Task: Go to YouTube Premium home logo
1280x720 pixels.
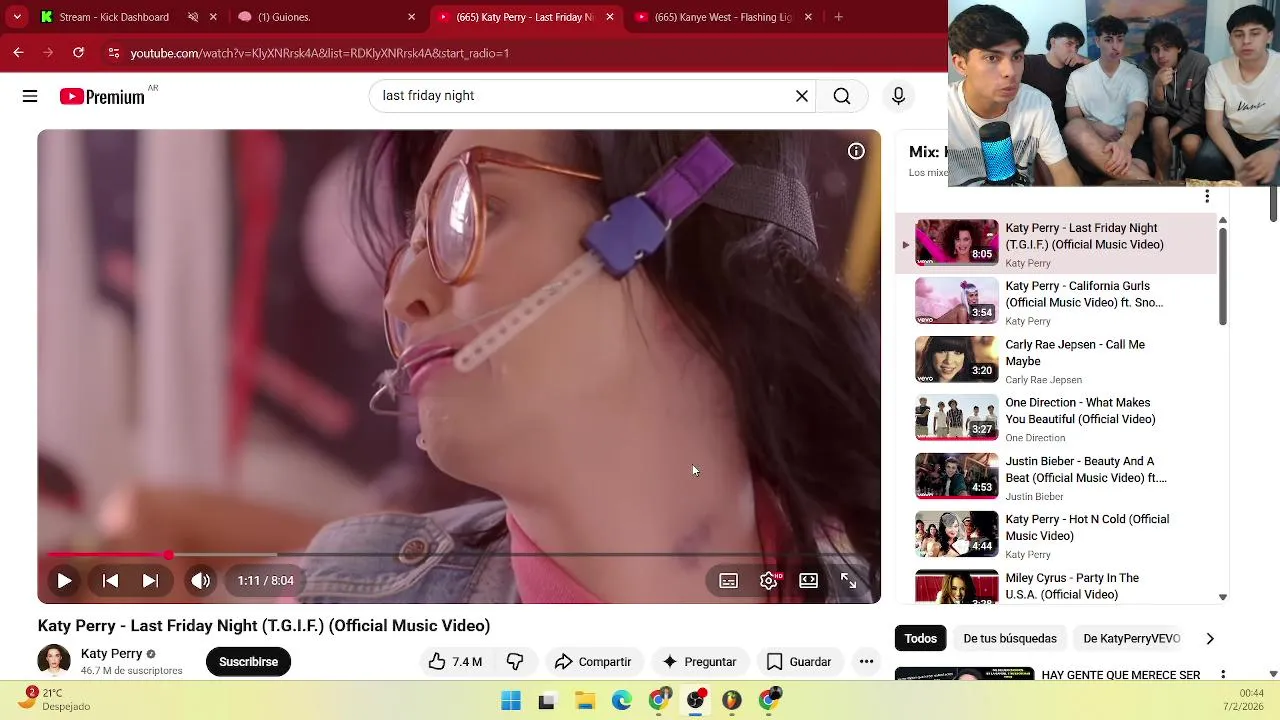Action: pyautogui.click(x=102, y=97)
